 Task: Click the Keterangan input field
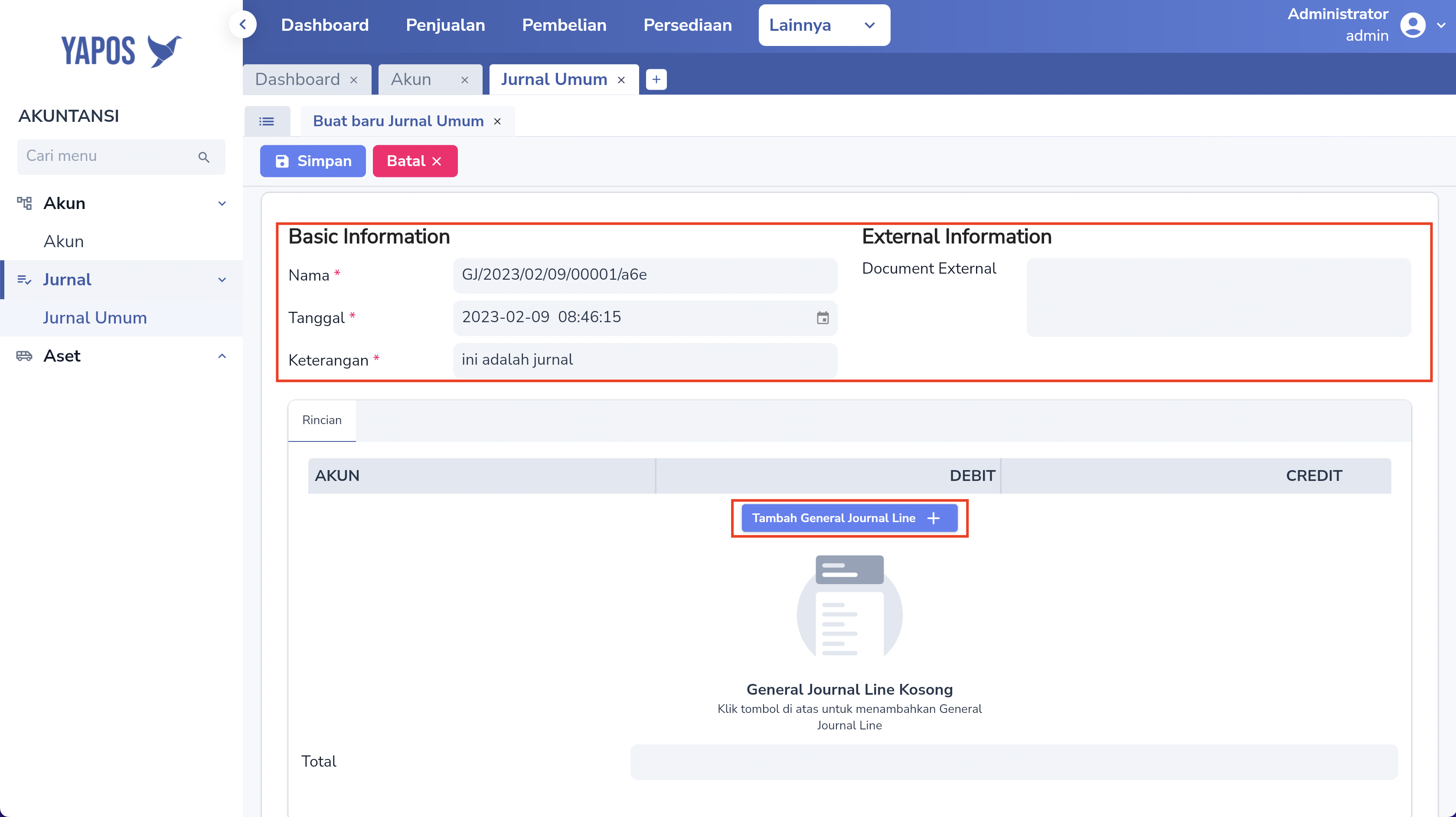coord(645,360)
